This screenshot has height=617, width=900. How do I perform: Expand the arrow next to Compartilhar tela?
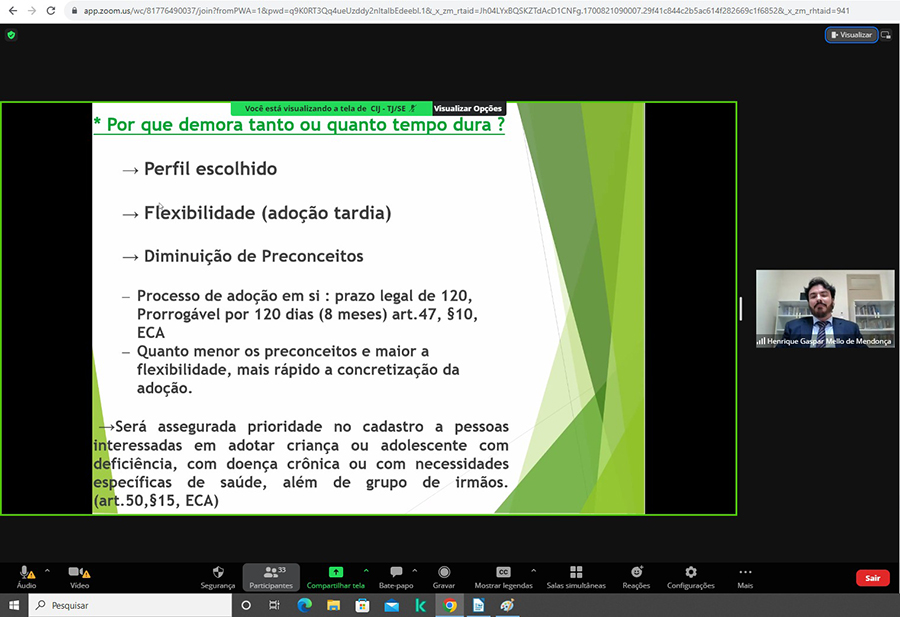365,570
